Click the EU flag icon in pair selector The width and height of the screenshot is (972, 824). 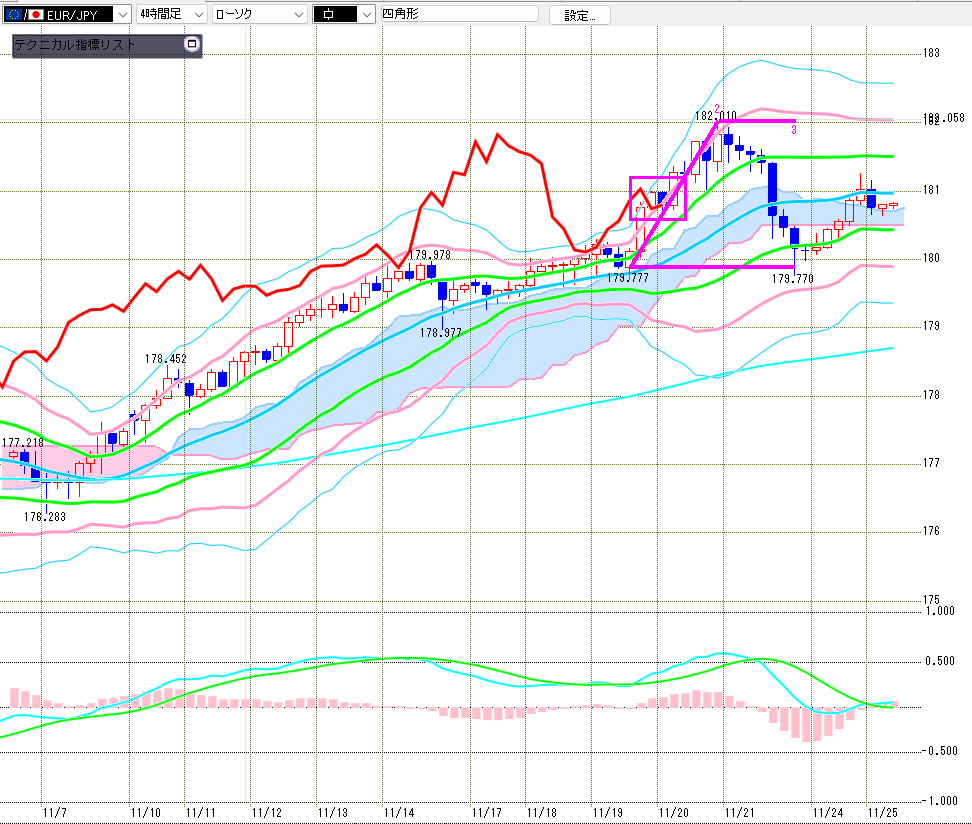pos(13,15)
